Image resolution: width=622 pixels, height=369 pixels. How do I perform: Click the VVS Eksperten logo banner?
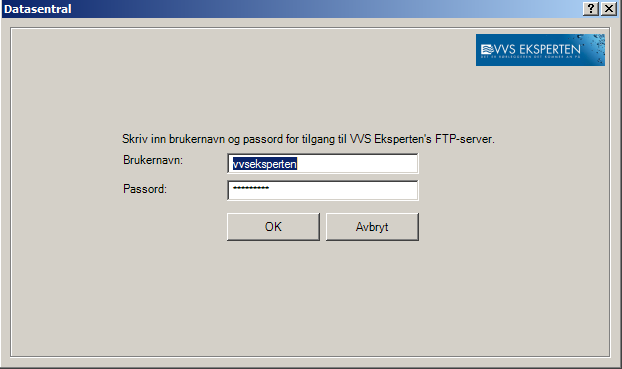[x=540, y=50]
